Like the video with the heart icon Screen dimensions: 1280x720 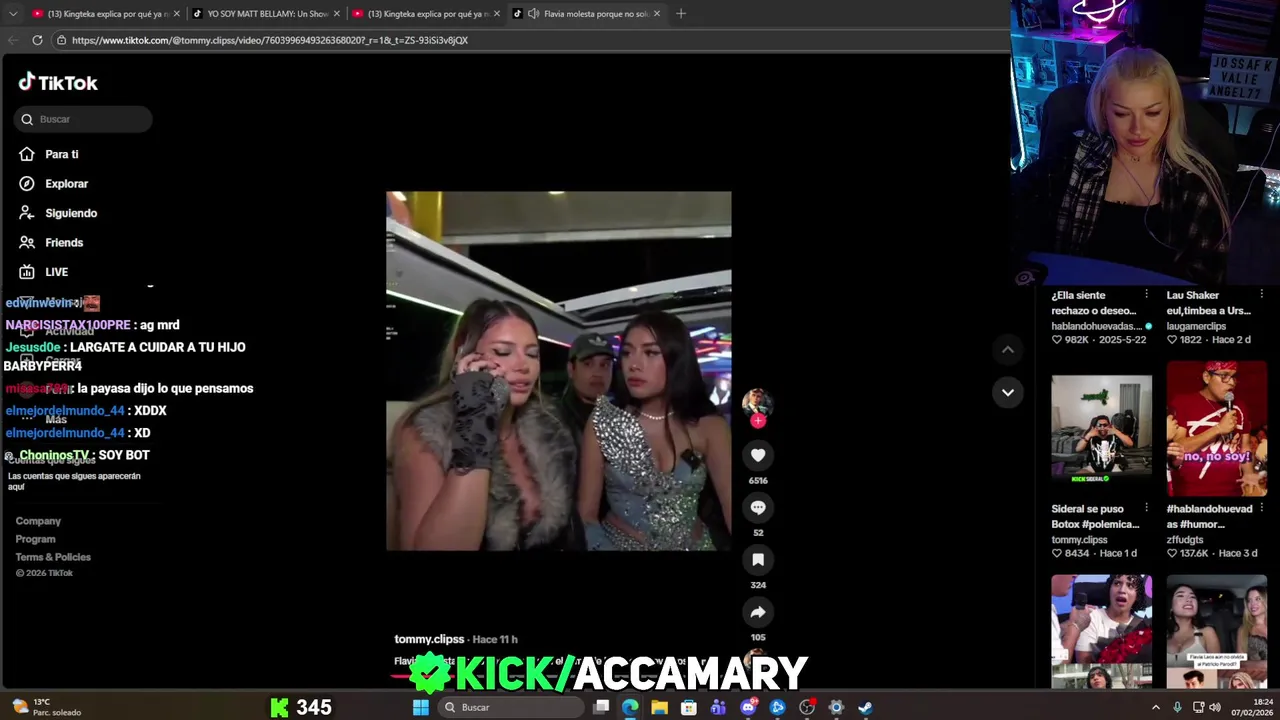(758, 456)
